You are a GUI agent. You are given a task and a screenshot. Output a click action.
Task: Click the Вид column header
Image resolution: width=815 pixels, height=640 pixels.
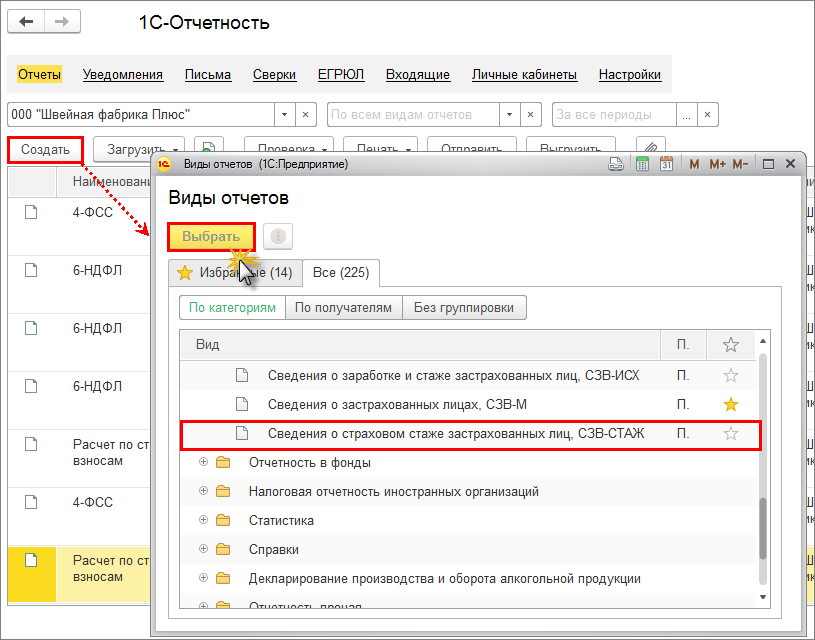click(420, 345)
